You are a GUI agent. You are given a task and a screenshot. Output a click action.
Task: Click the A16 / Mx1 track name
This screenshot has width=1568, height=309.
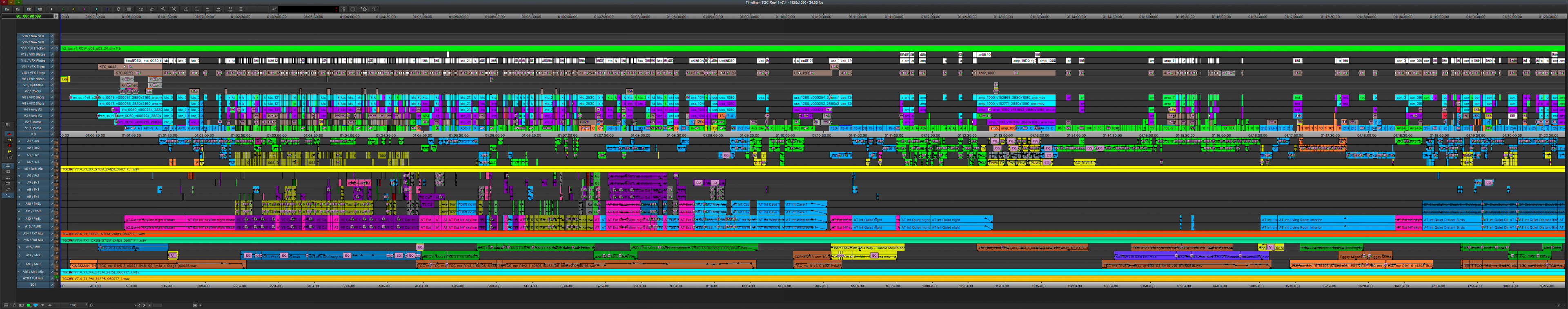click(33, 247)
